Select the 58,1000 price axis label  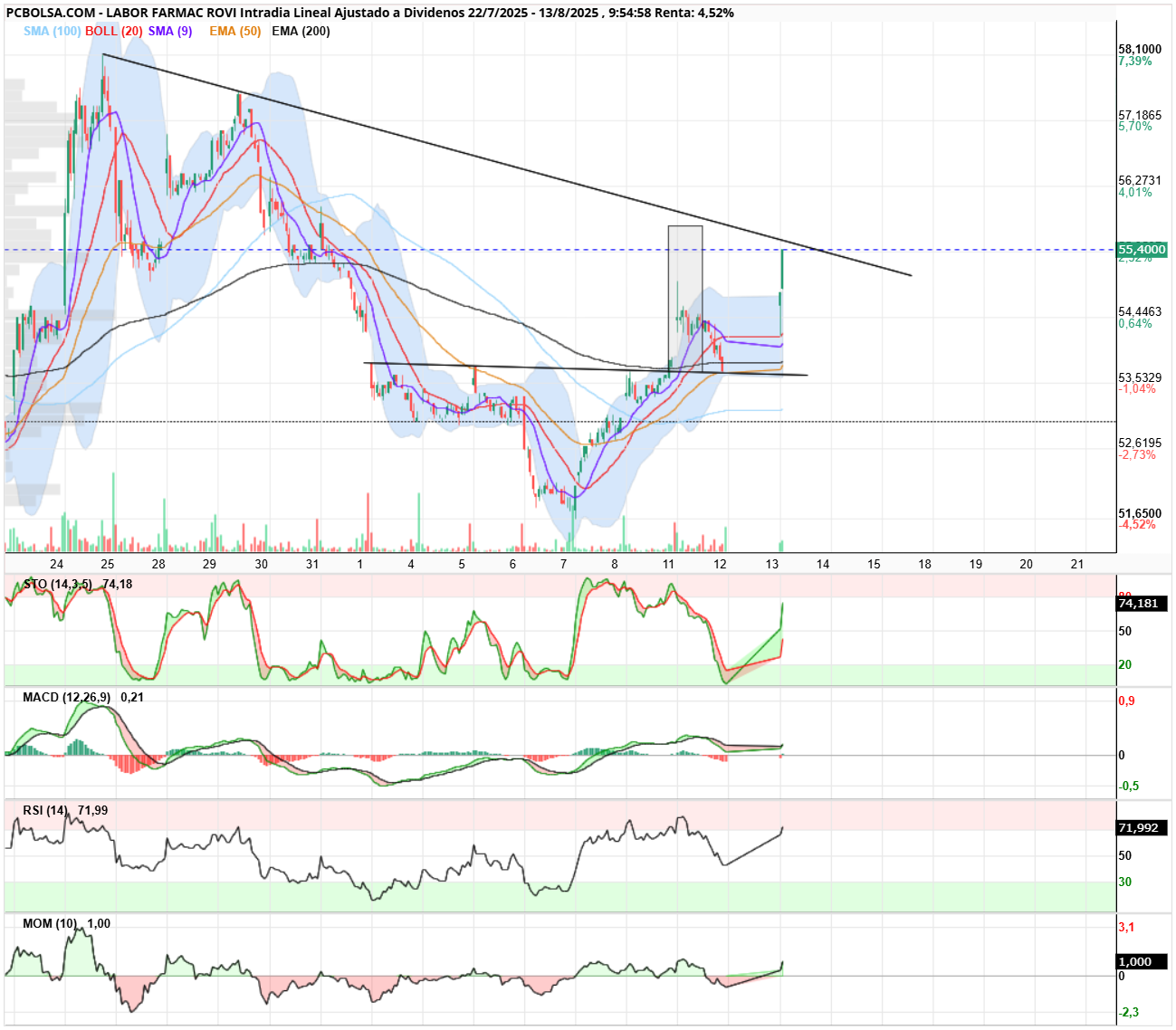point(1140,50)
